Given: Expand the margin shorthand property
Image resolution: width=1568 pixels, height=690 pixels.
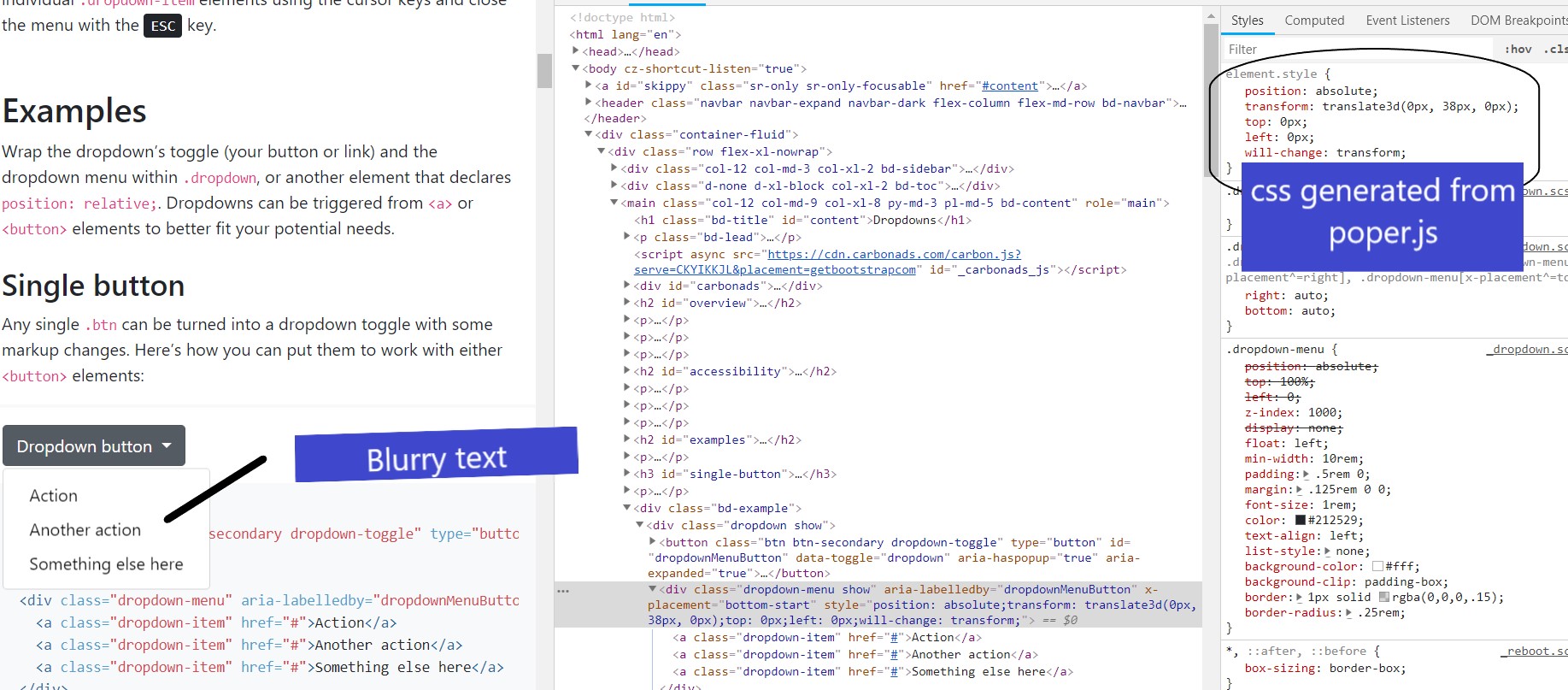Looking at the screenshot, I should (x=1300, y=489).
